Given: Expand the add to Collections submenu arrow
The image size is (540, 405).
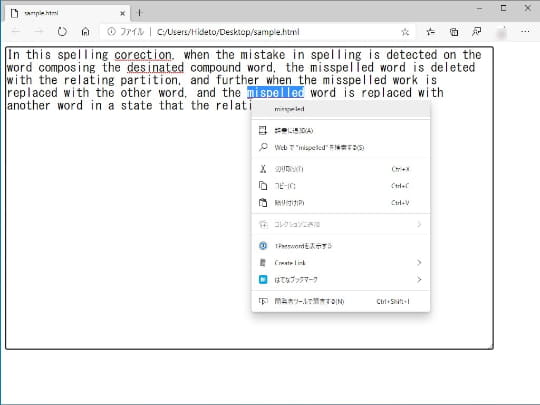Looking at the screenshot, I should click(x=419, y=225).
